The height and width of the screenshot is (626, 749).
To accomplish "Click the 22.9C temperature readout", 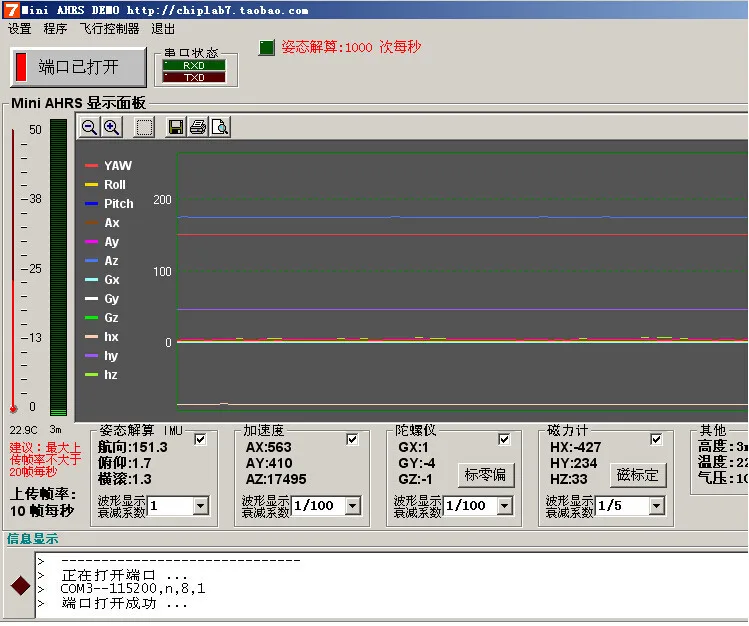I will click(23, 430).
